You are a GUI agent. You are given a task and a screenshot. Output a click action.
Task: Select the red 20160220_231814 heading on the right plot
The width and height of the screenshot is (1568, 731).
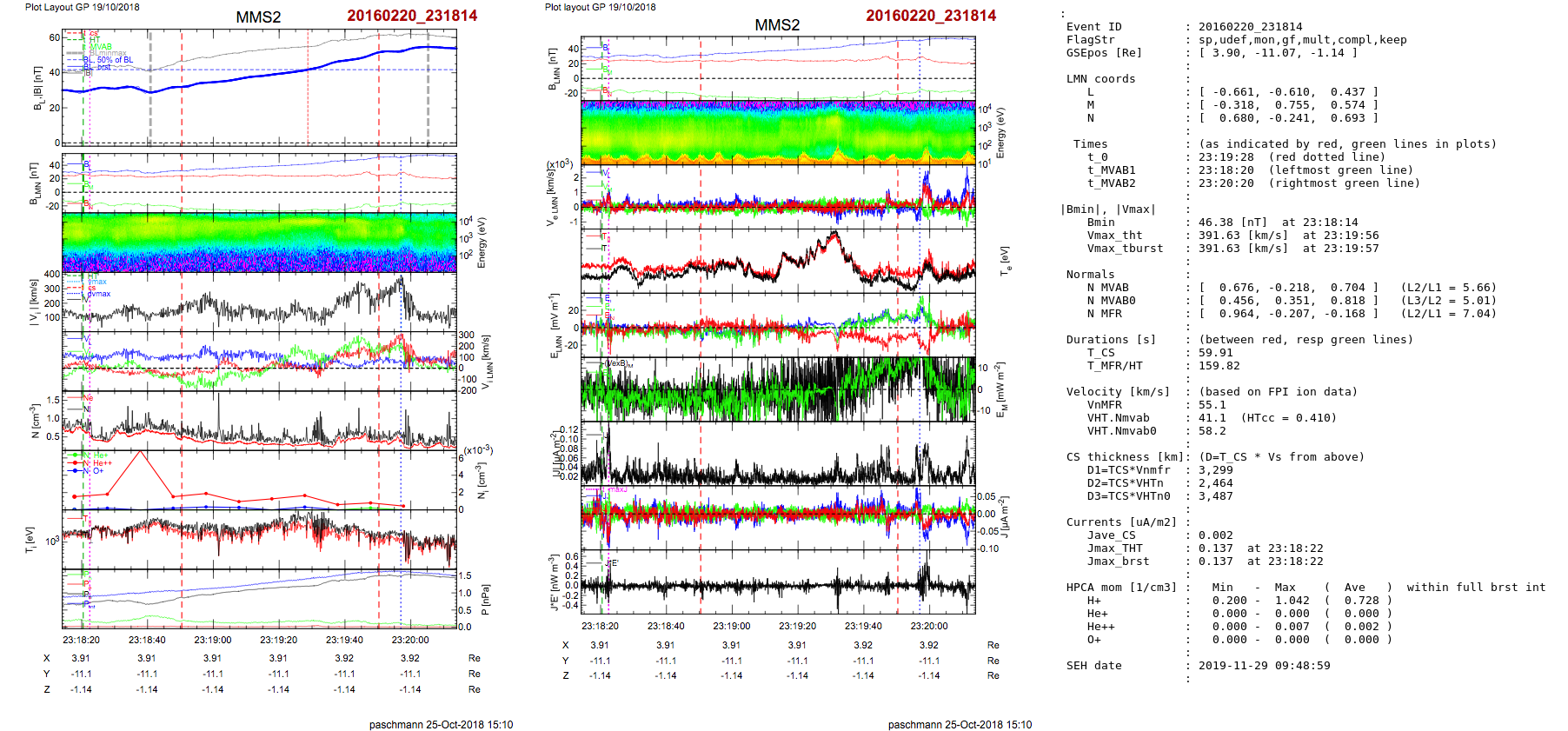tap(931, 16)
